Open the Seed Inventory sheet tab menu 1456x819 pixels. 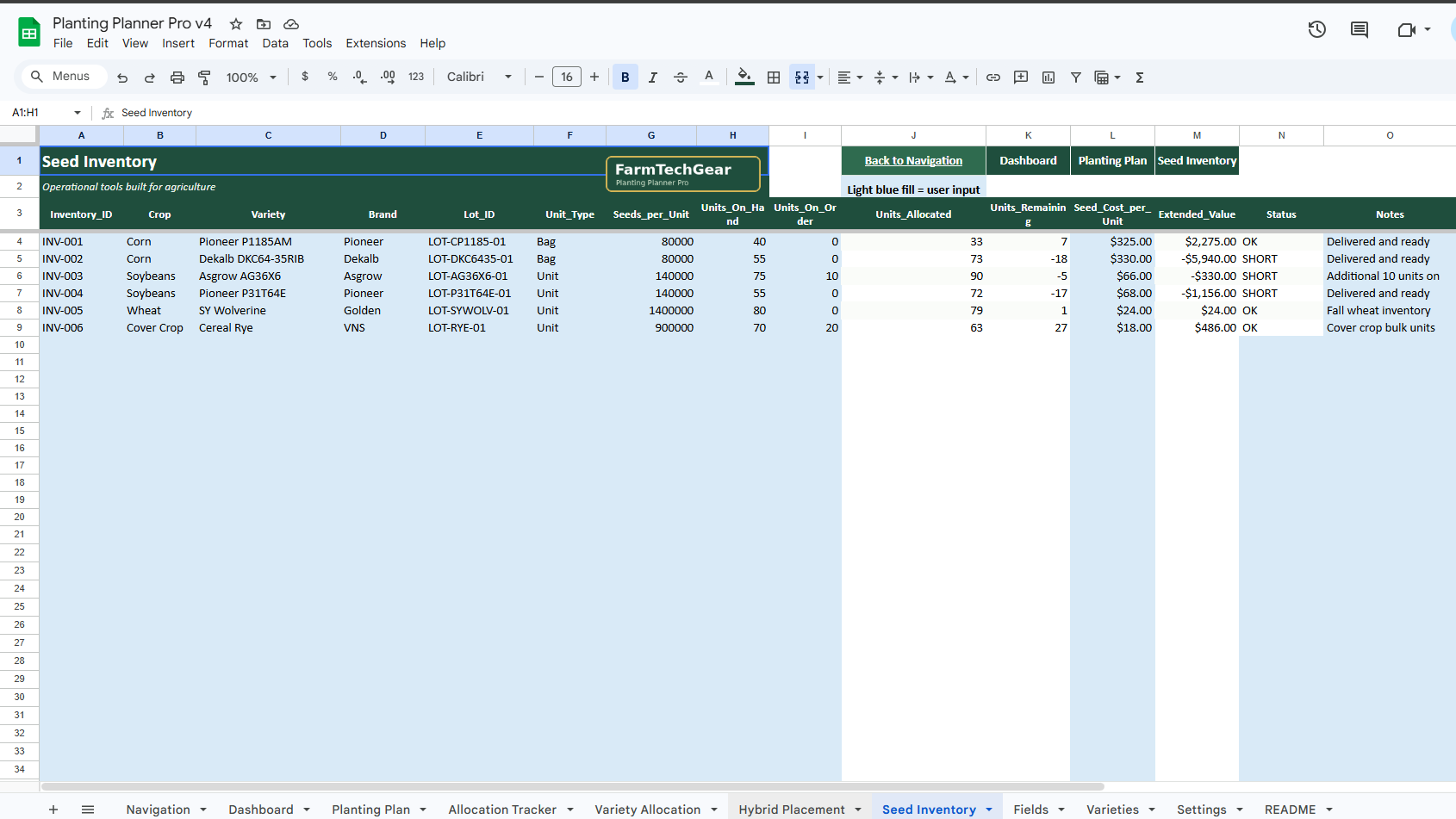click(x=988, y=809)
